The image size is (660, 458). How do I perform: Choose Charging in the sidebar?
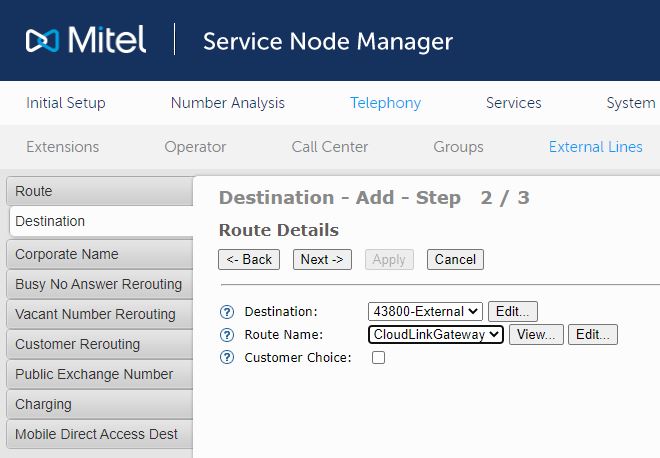click(x=97, y=404)
